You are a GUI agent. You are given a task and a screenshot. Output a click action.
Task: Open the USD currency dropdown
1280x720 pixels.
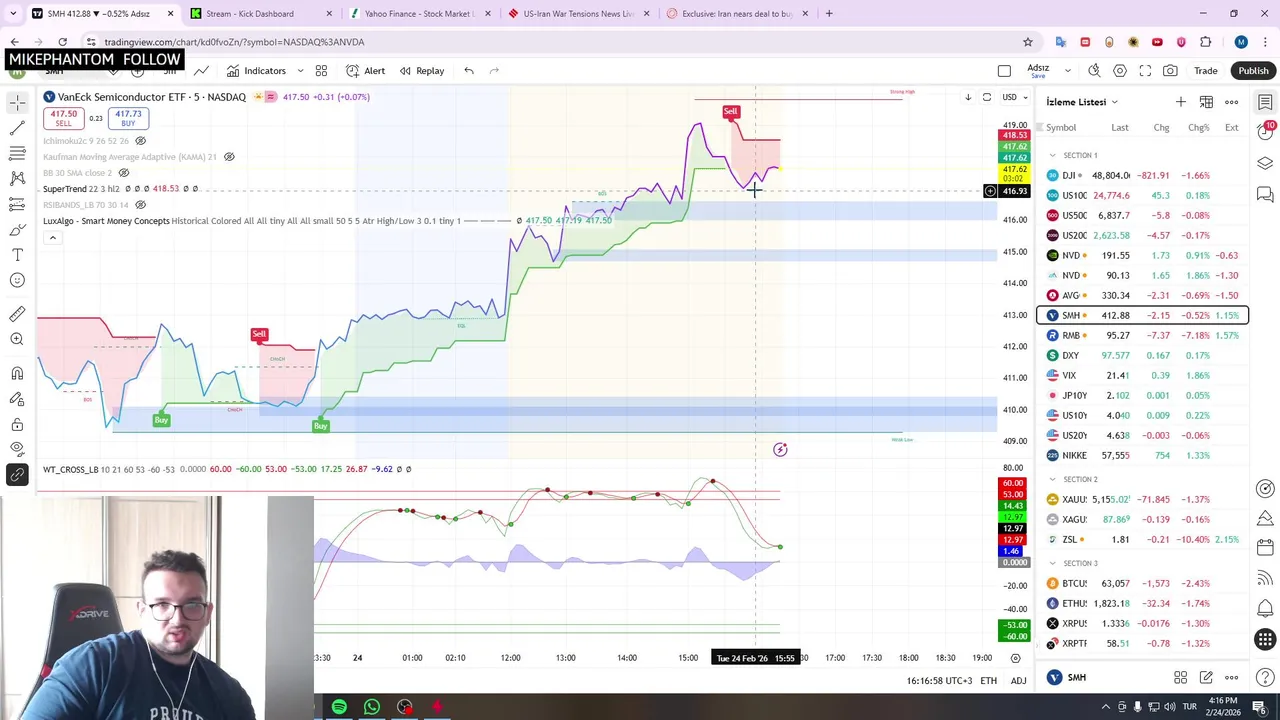pyautogui.click(x=1014, y=97)
